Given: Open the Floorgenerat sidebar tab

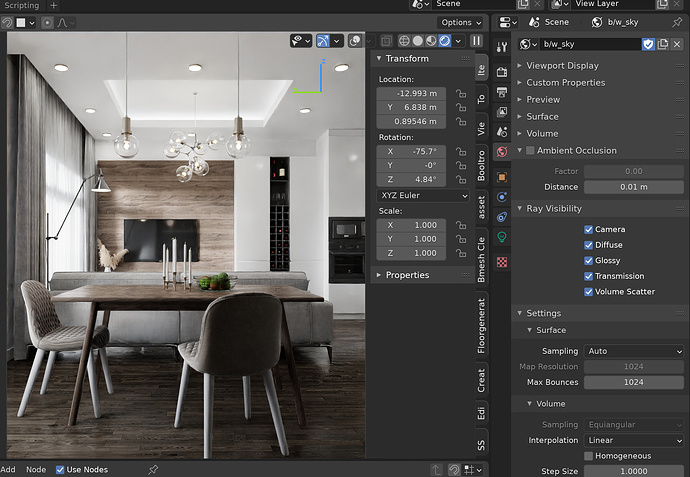Looking at the screenshot, I should [481, 326].
